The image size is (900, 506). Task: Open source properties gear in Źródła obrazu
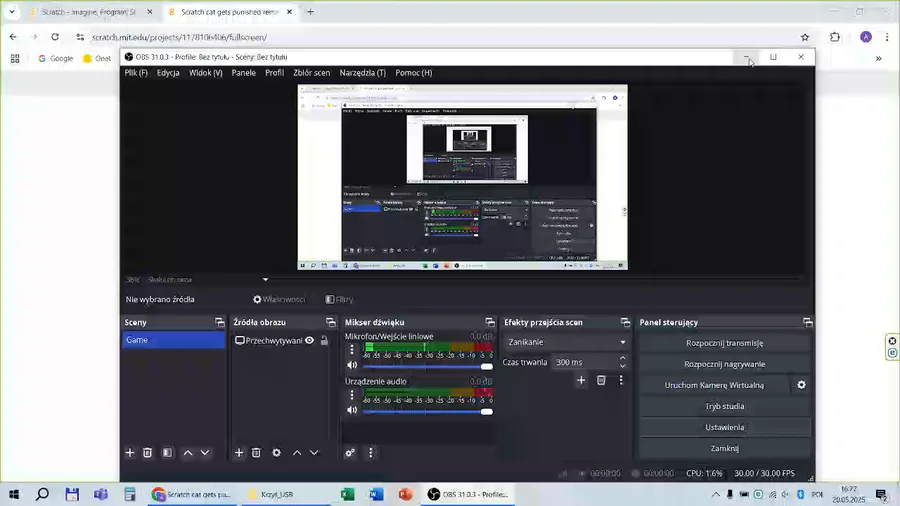click(277, 453)
